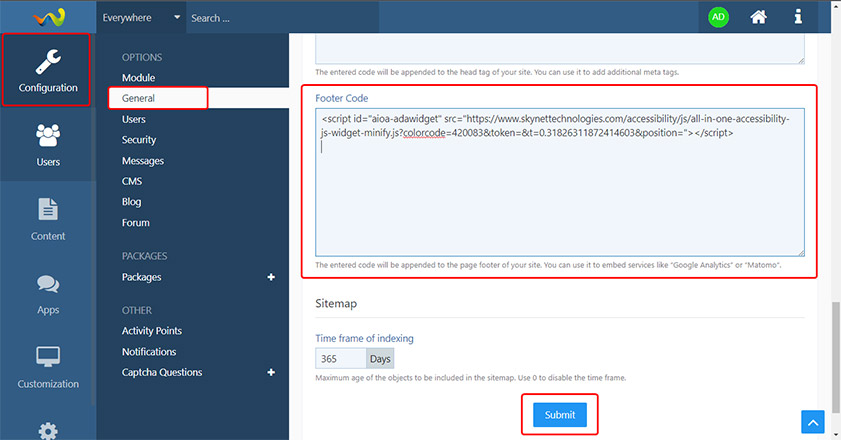Click the gear icon at the sidebar bottom
841x440 pixels.
point(48,431)
